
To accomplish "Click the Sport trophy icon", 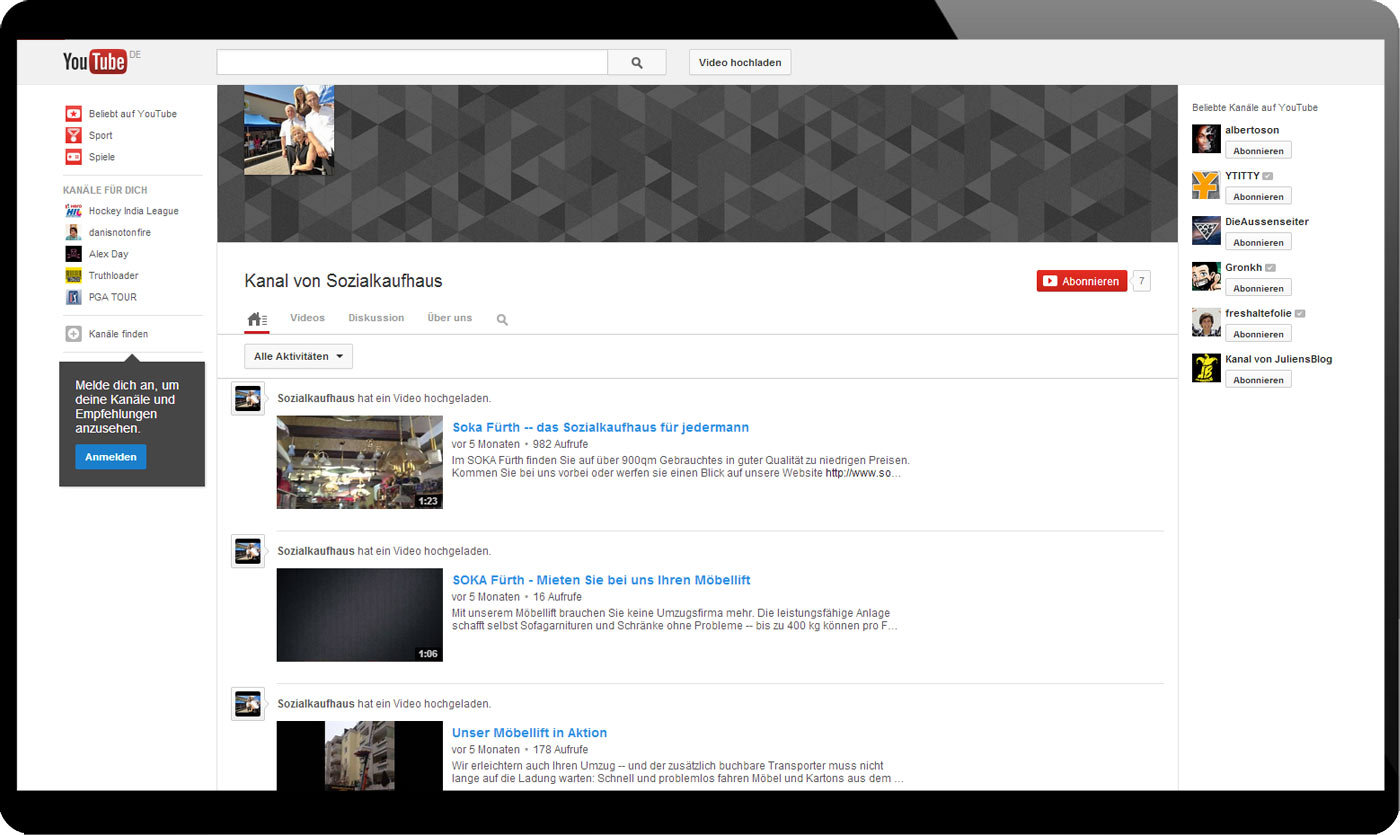I will pyautogui.click(x=73, y=135).
